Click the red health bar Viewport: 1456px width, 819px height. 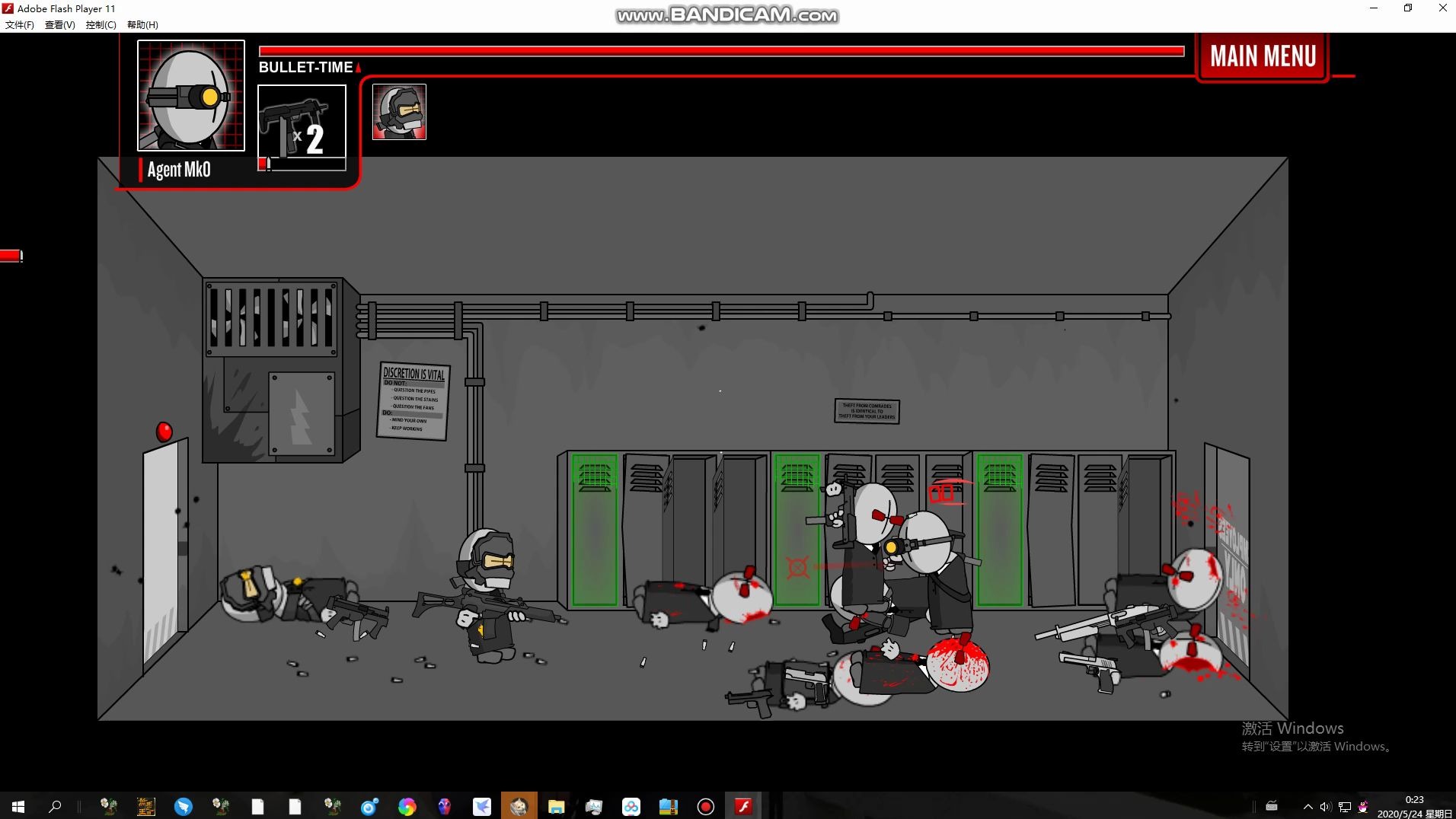(721, 51)
